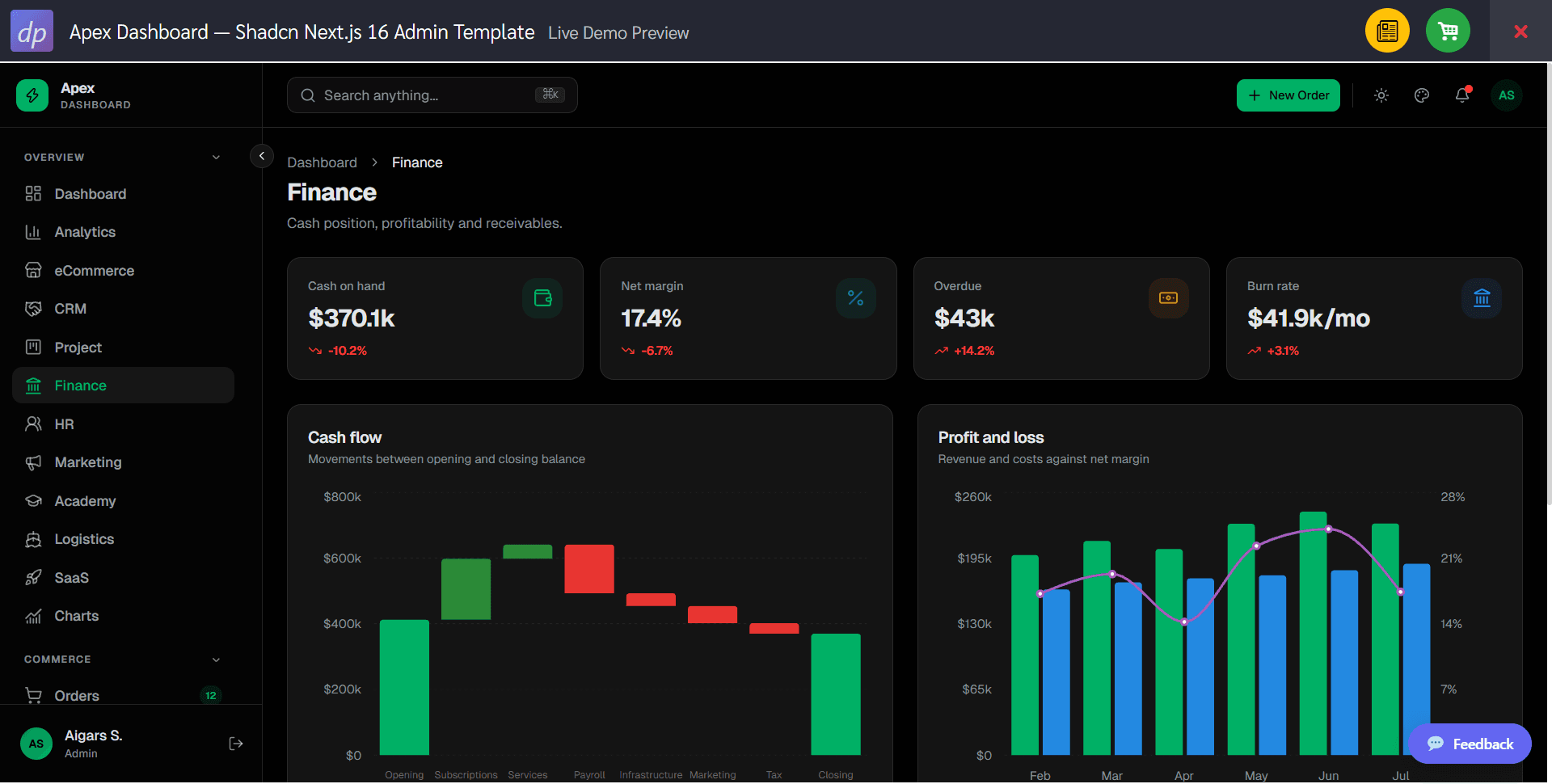Screen dimensions: 1552x784
Task: Click the Cash on hand wallet icon
Action: (x=542, y=298)
